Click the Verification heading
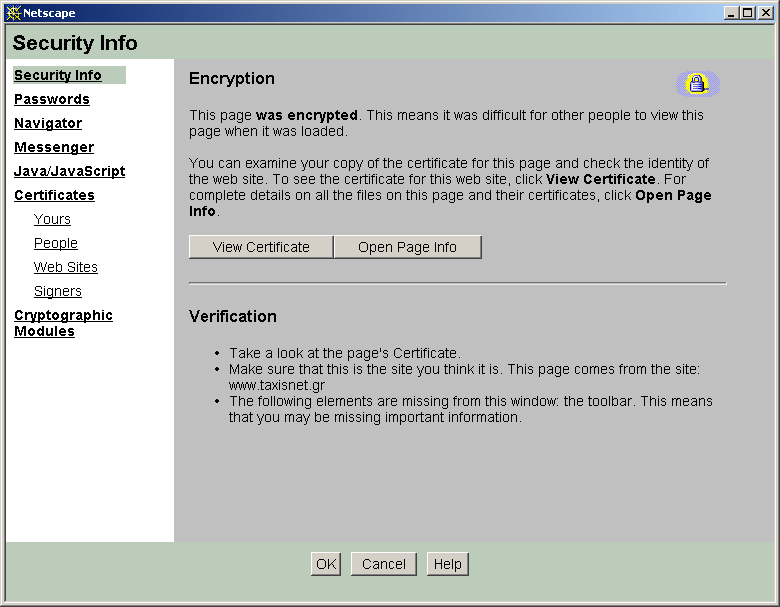Screen dimensions: 780x607 233,316
